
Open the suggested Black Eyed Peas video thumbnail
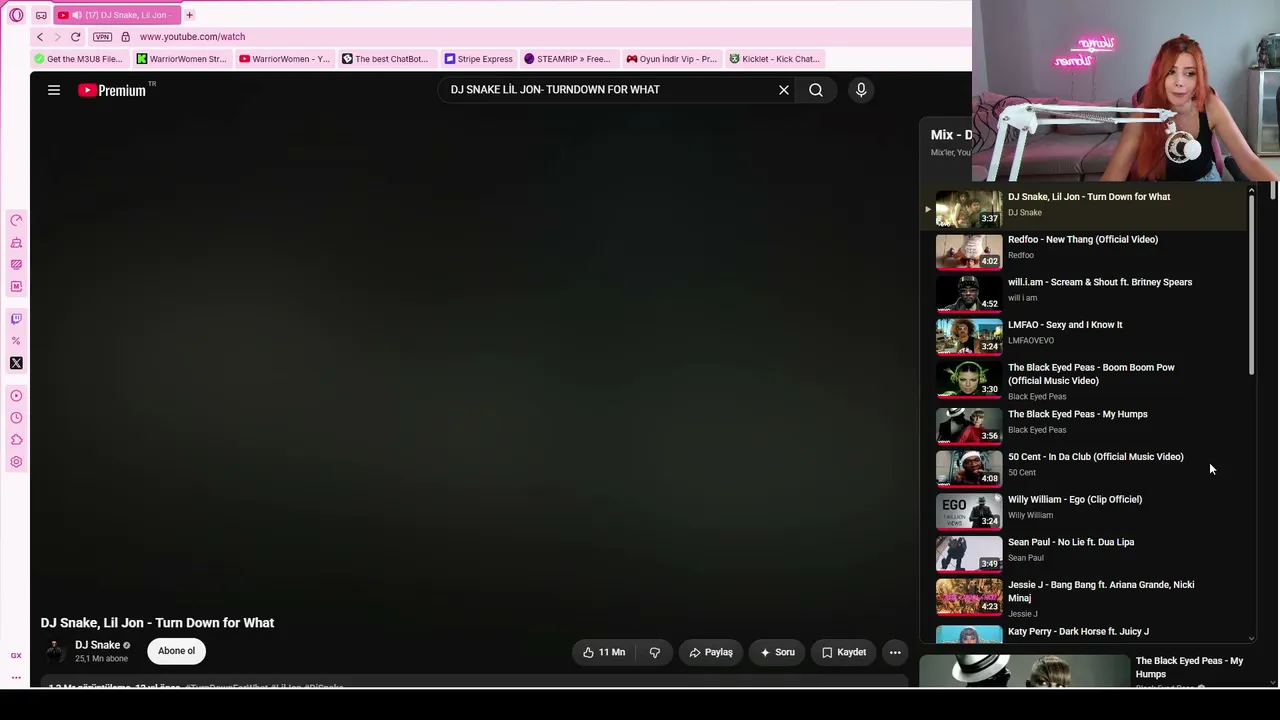[x=1024, y=671]
